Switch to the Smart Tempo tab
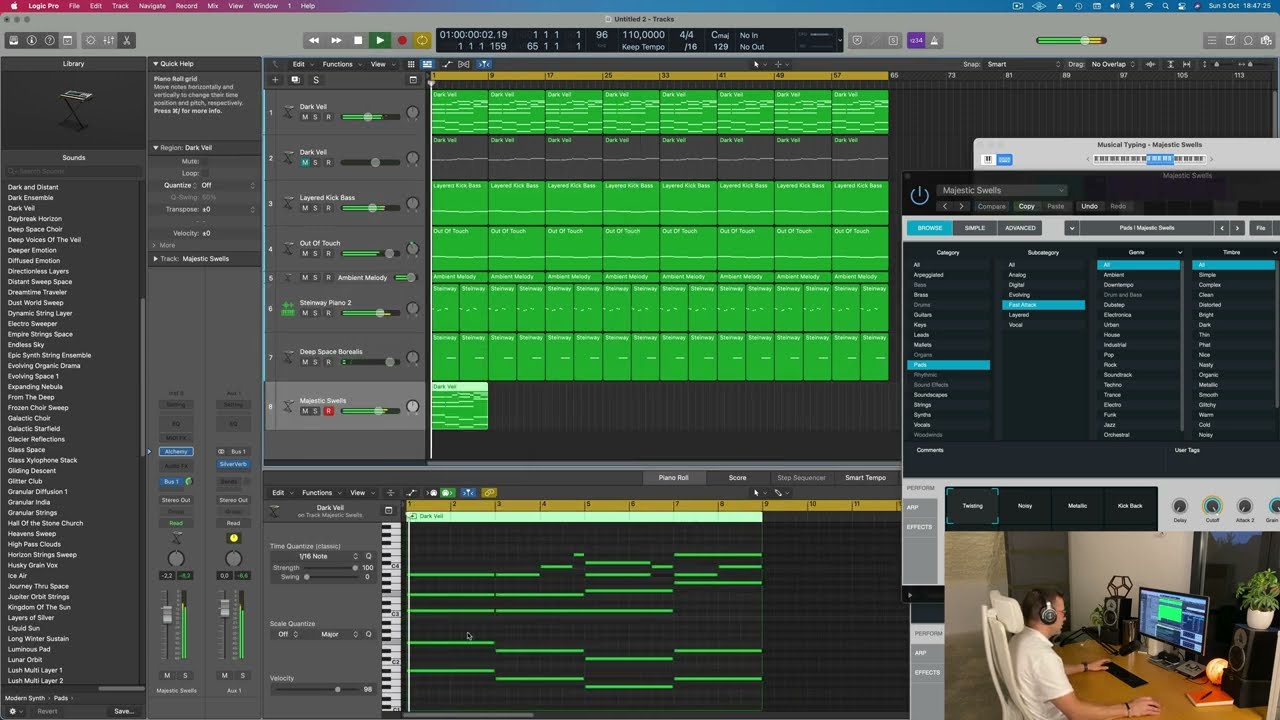 pyautogui.click(x=865, y=478)
